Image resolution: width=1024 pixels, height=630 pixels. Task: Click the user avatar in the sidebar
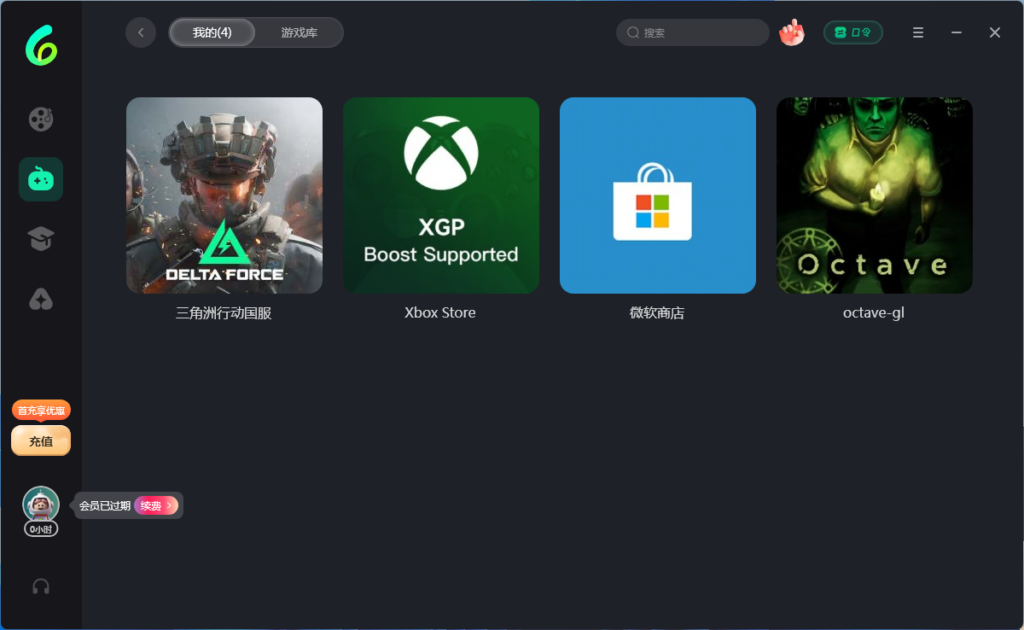tap(40, 503)
